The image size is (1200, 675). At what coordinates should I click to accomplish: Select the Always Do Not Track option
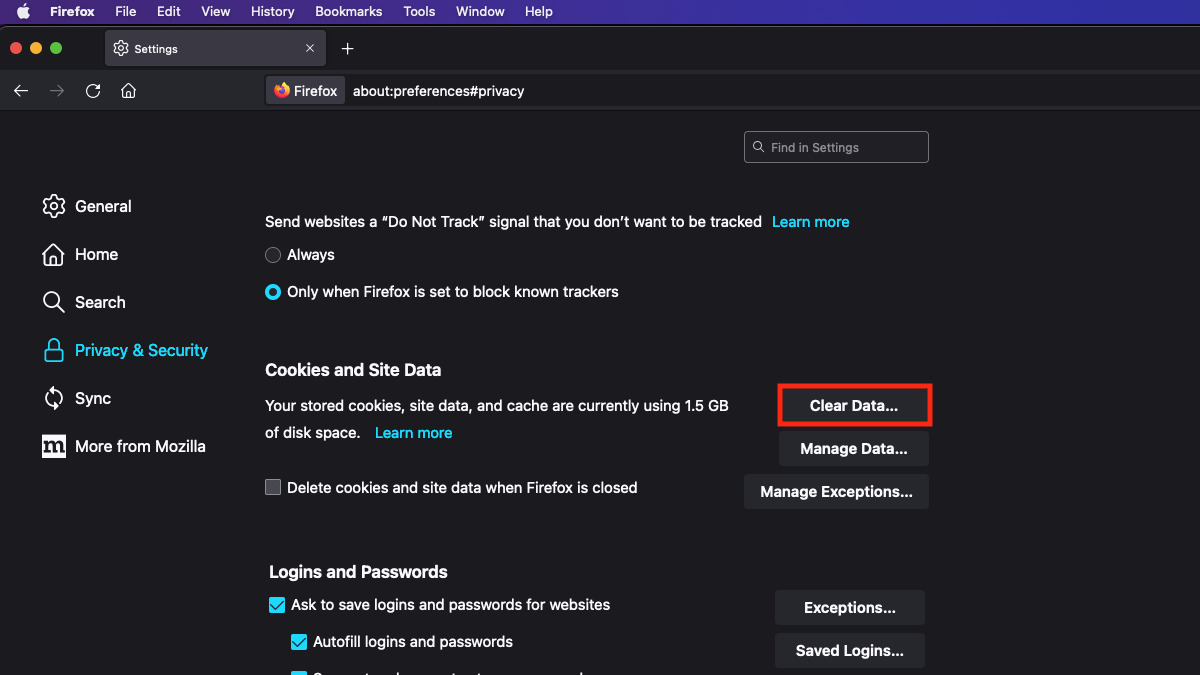coord(273,255)
